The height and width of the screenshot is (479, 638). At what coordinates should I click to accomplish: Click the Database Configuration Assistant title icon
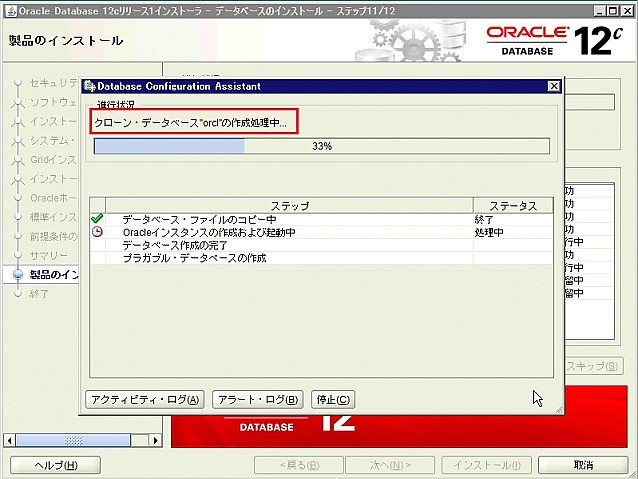coord(89,86)
